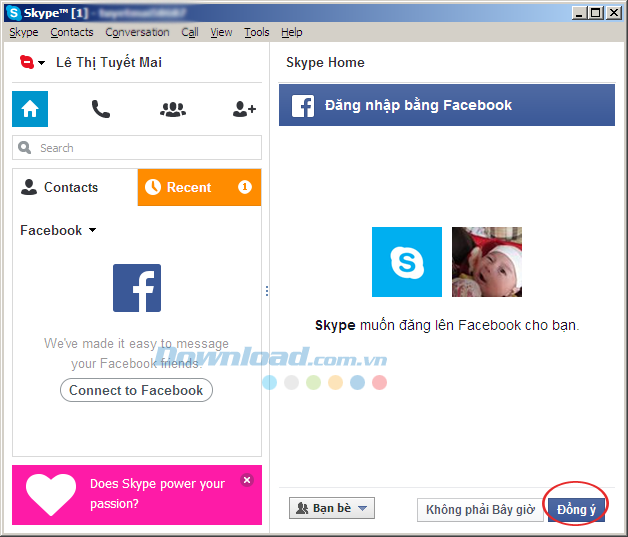Expand the Facebook contact list filter
The height and width of the screenshot is (537, 628).
coord(58,230)
